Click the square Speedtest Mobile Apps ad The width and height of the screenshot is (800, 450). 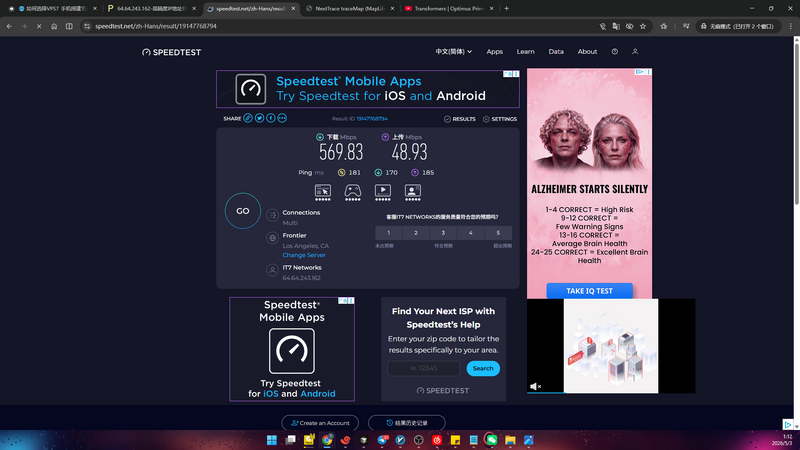click(x=292, y=349)
